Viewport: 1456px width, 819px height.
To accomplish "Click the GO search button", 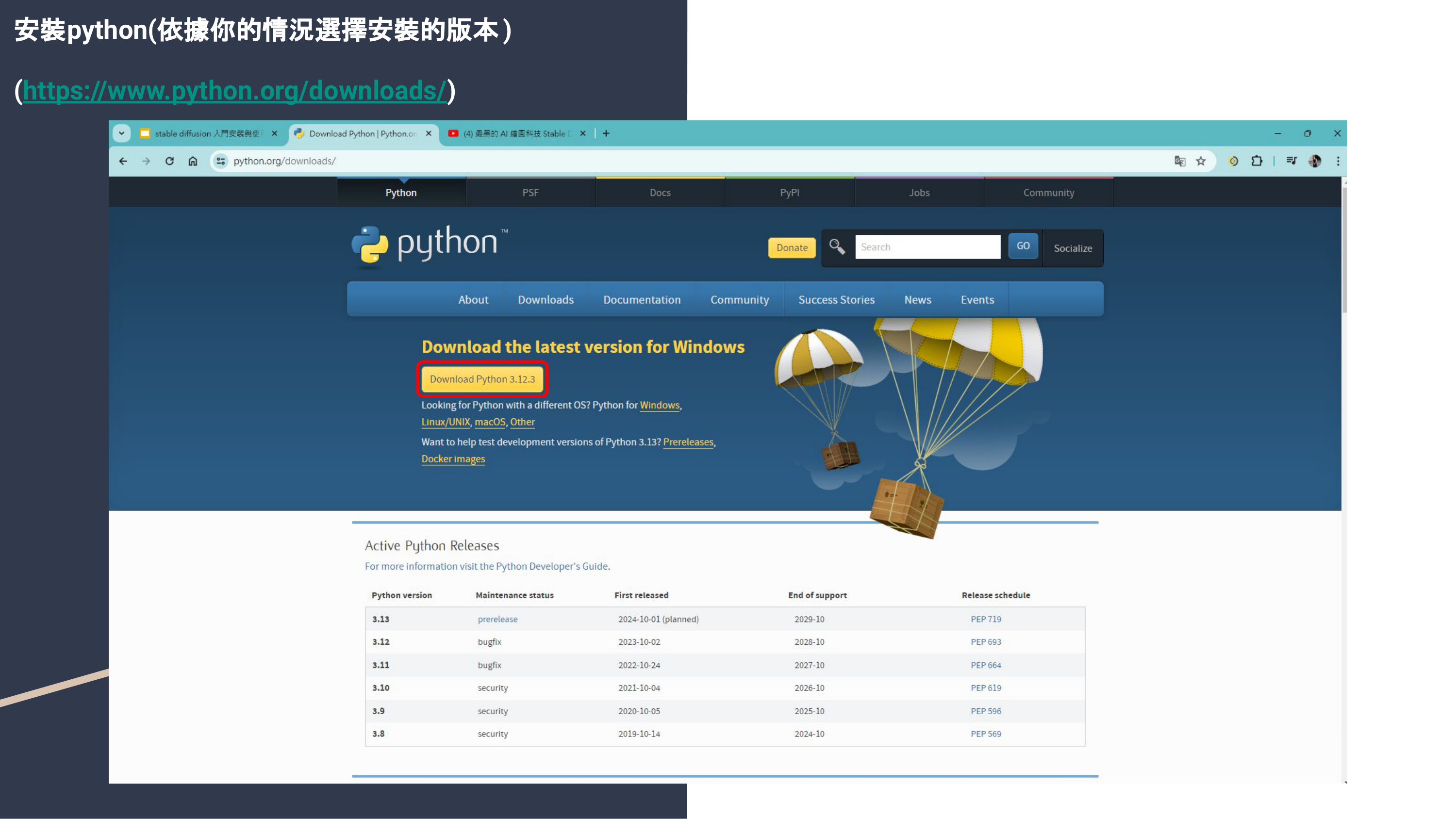I will pyautogui.click(x=1023, y=246).
